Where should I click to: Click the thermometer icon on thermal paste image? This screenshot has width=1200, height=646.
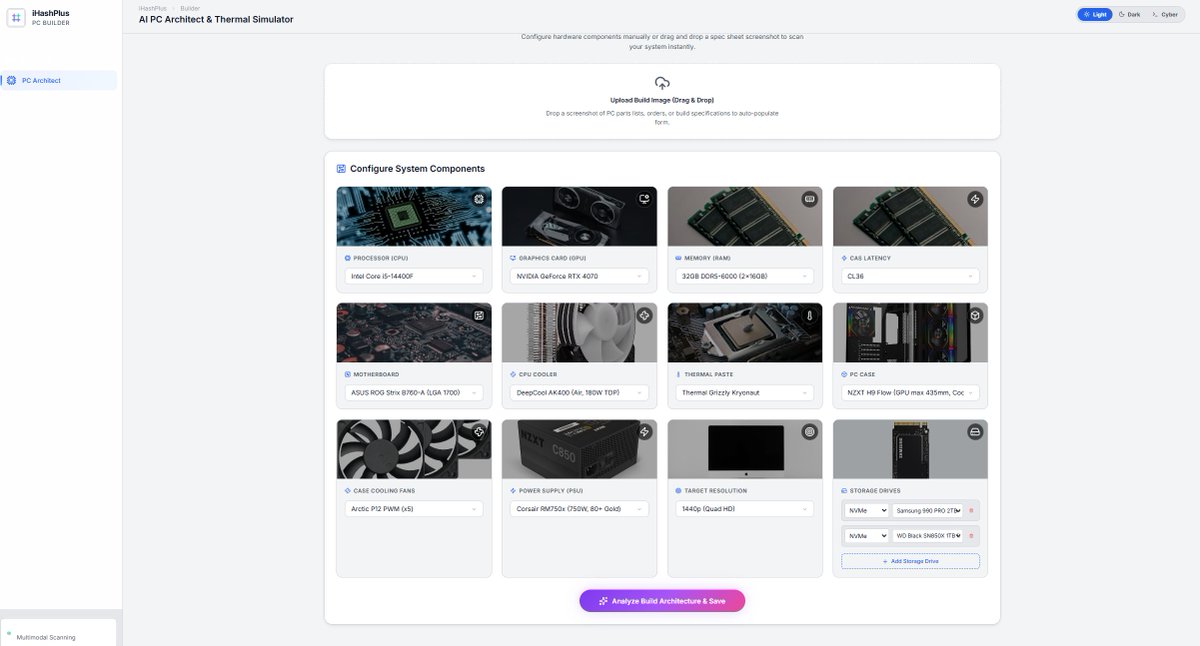pos(810,315)
